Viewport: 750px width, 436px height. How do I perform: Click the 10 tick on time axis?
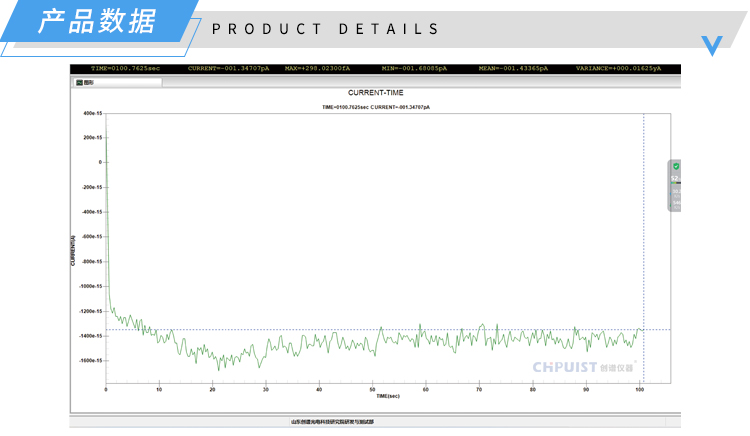159,390
